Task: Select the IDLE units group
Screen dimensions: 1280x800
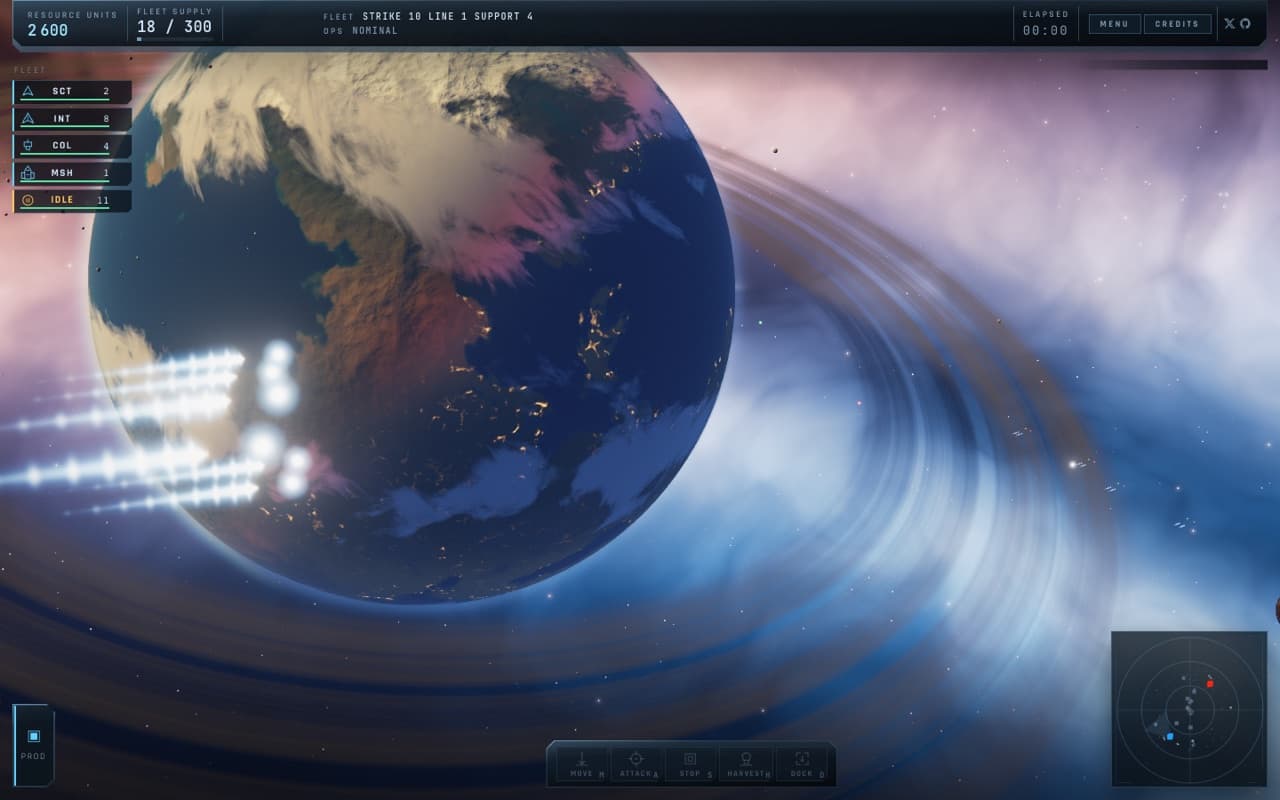Action: 72,200
